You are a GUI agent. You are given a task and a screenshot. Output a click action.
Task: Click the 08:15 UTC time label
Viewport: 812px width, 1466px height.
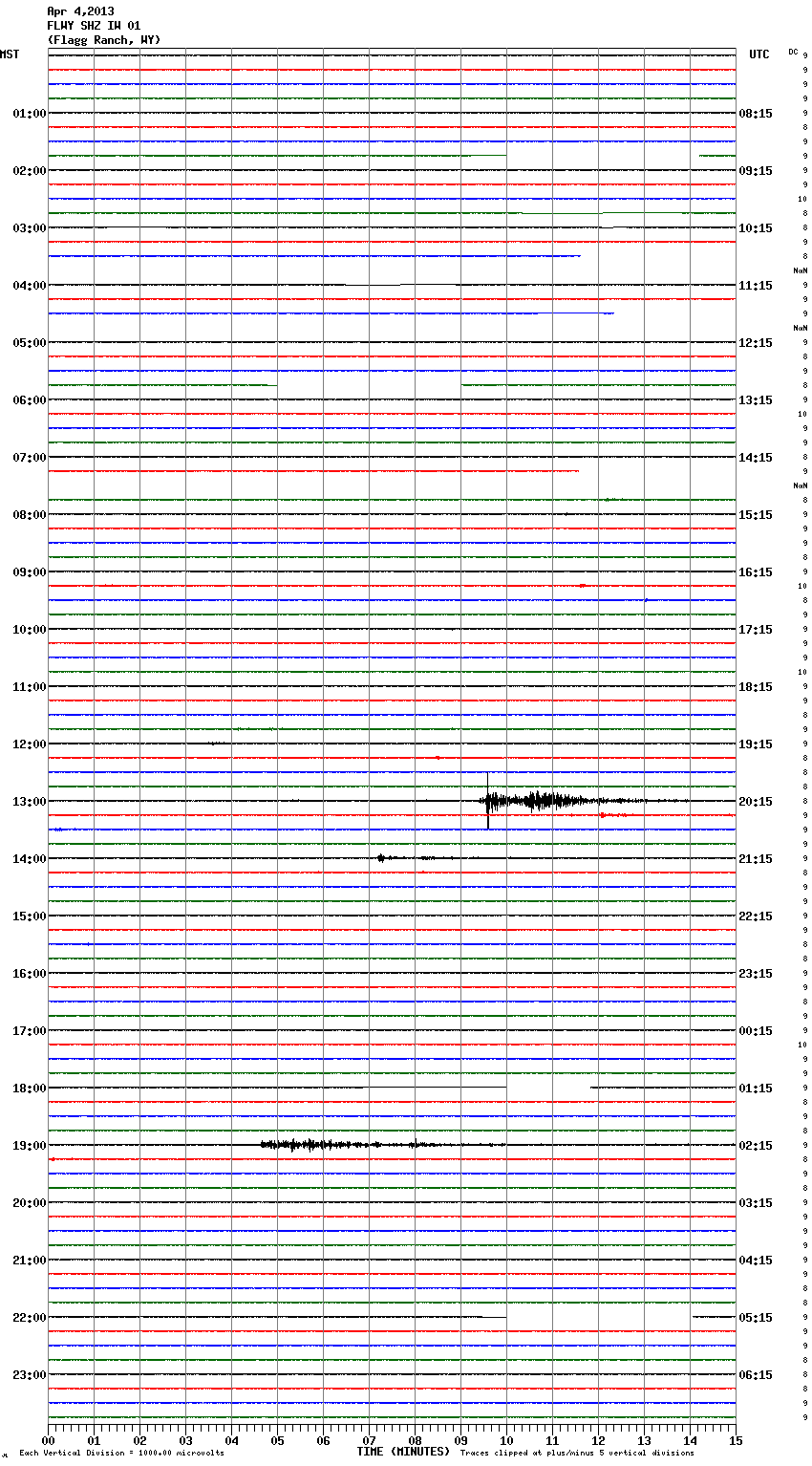coord(756,114)
